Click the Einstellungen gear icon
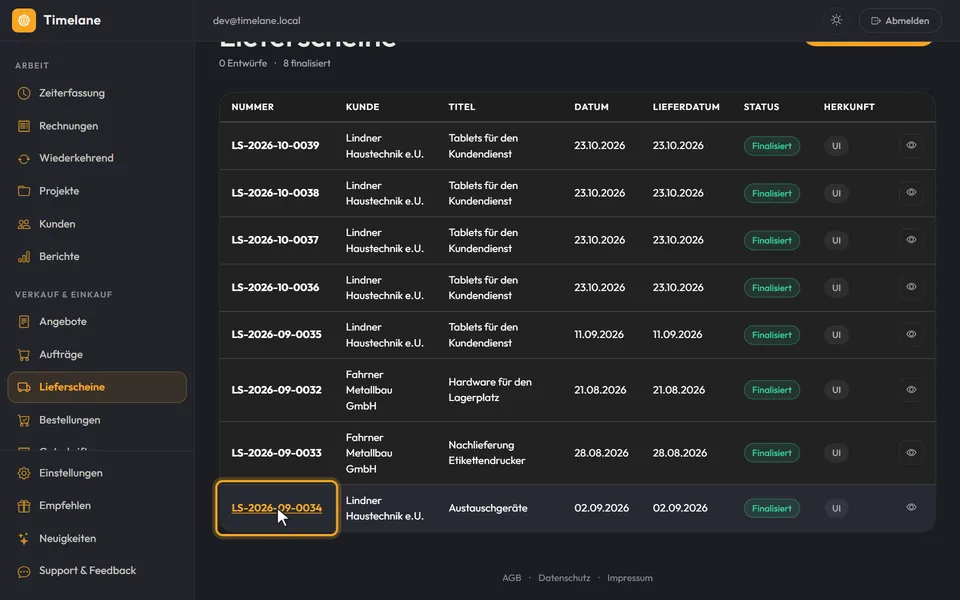 (24, 473)
